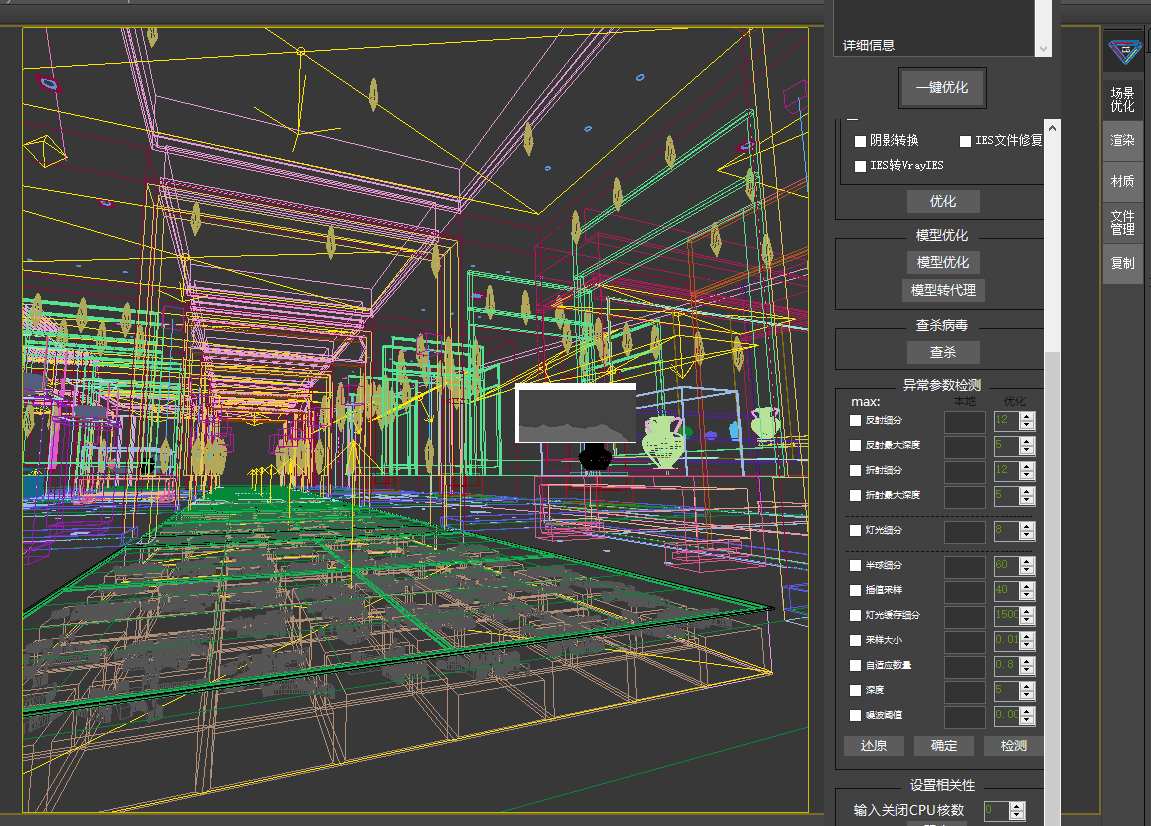
Task: Tick the IES文件修复 checkbox
Action: click(x=966, y=141)
